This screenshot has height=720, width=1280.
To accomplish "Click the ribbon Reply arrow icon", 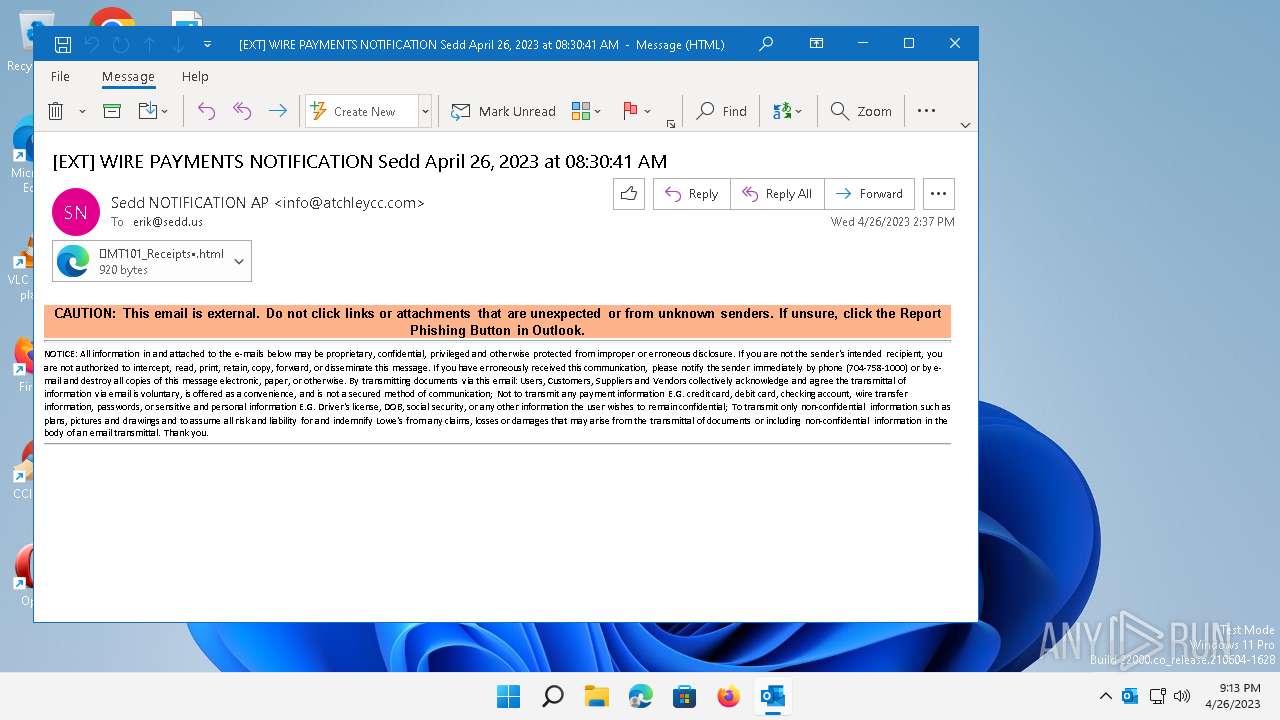I will [206, 111].
